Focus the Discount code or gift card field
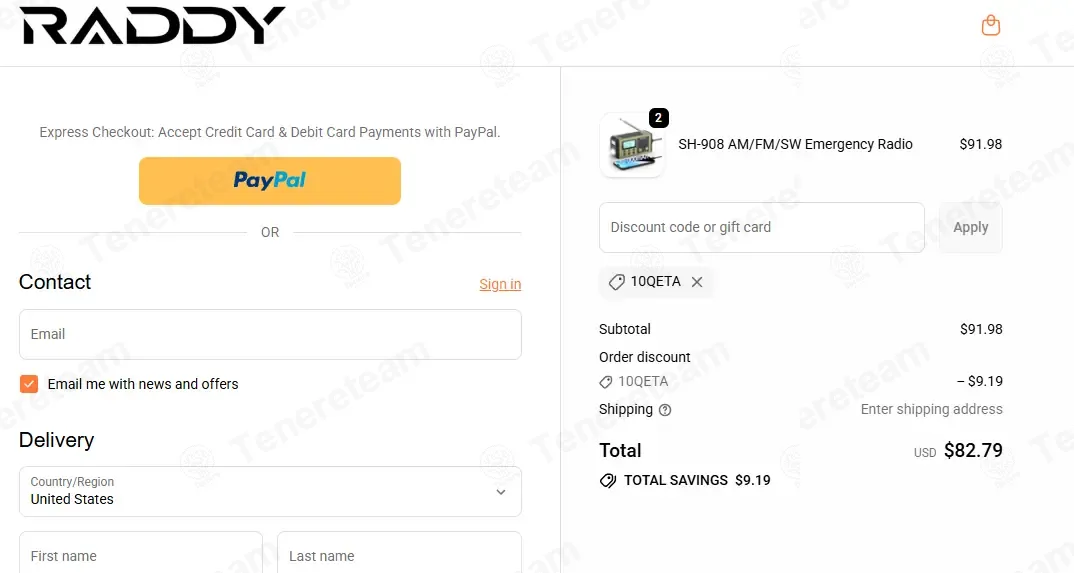 (762, 227)
